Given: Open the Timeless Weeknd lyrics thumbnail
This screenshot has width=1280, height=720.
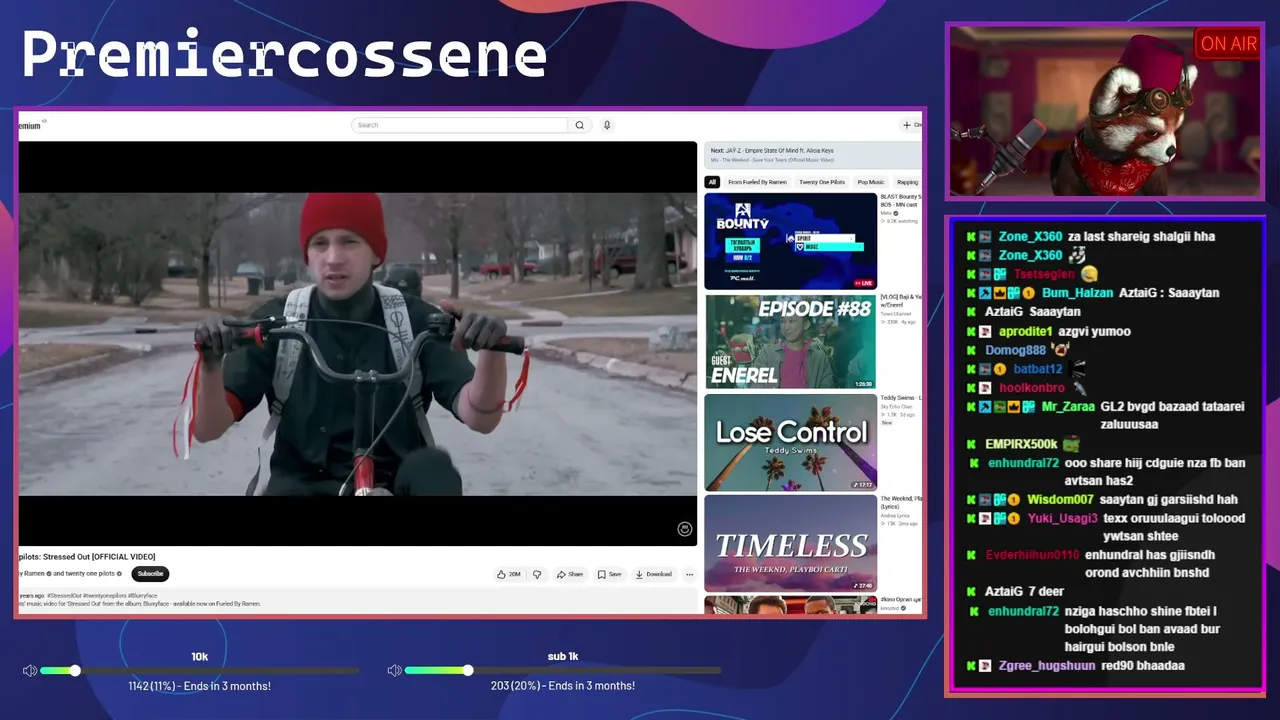Looking at the screenshot, I should 790,543.
